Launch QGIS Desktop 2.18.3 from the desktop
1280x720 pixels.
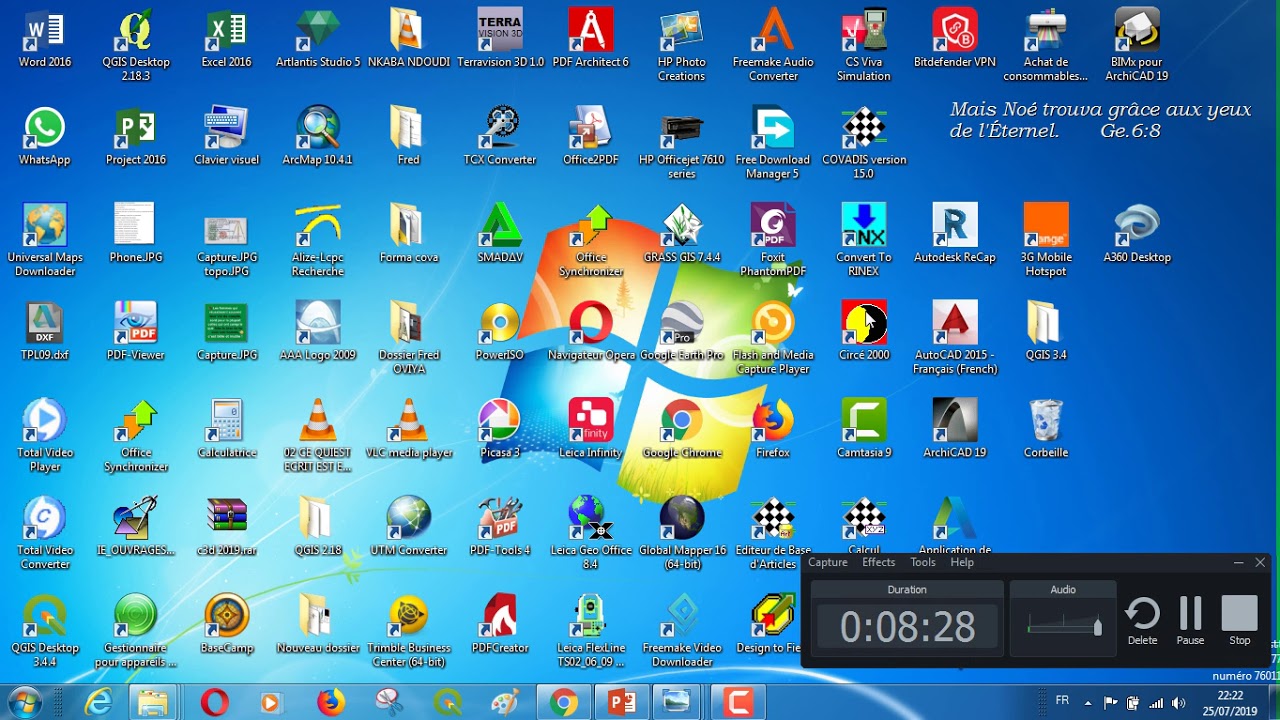136,45
